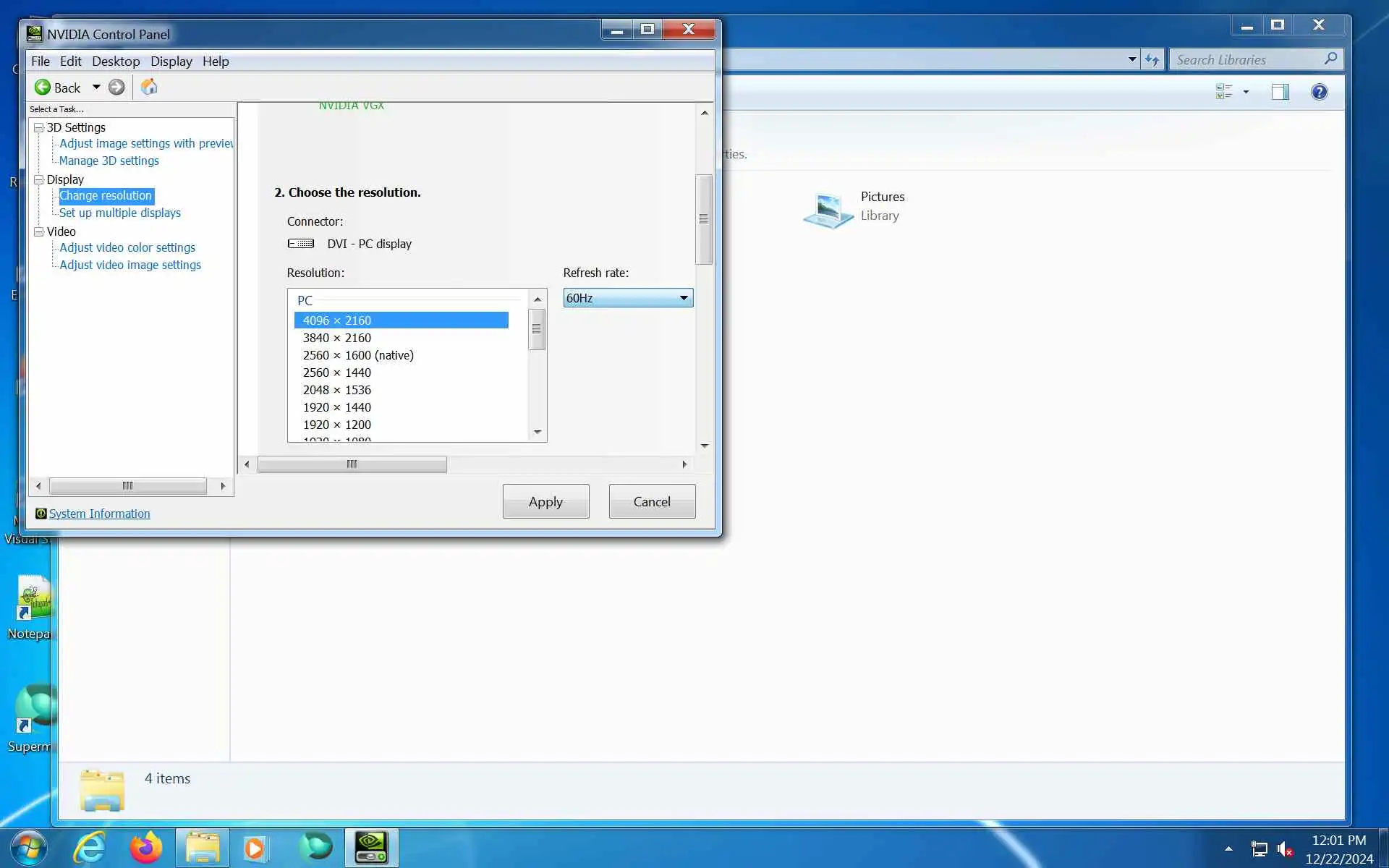Open the Refresh rate dropdown

(x=627, y=298)
